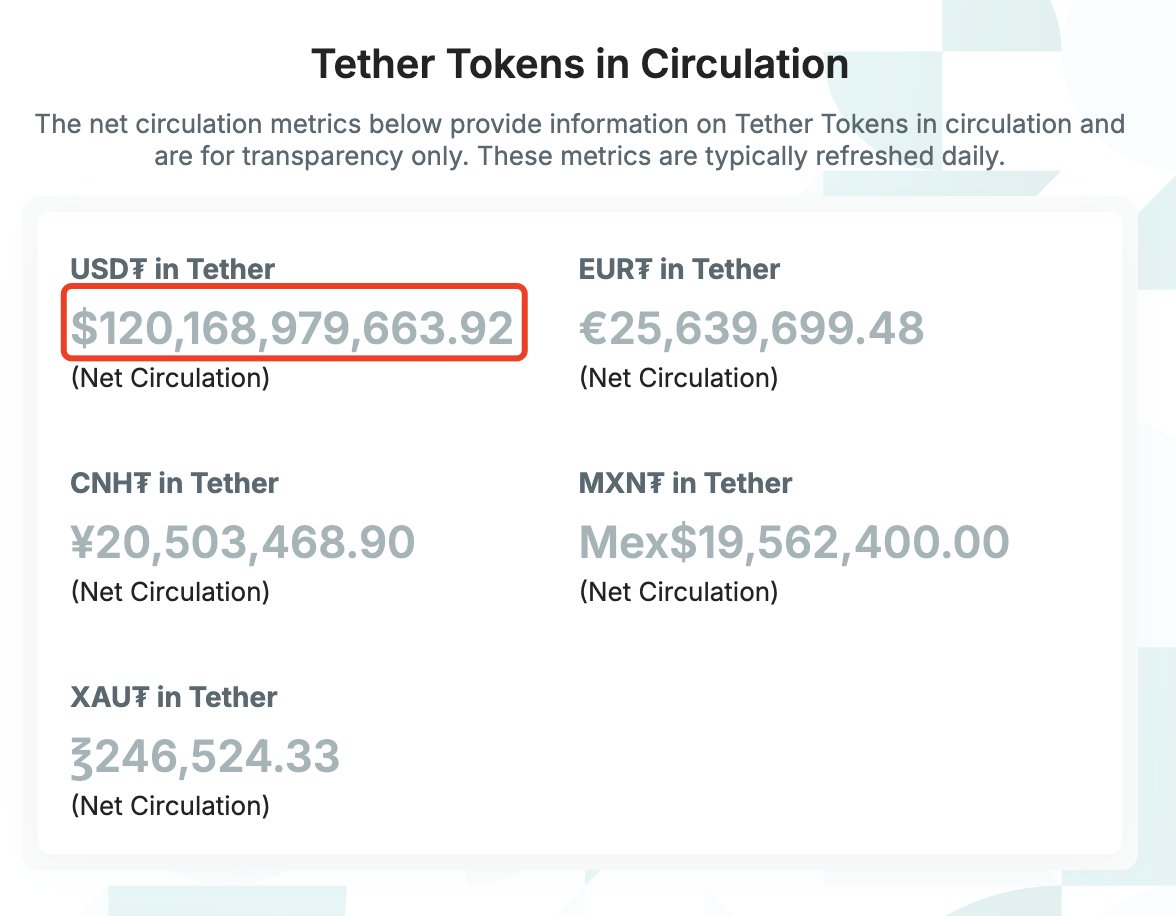Click Net Circulation caption under EUR₮ amount
1176x916 pixels.
coord(678,378)
